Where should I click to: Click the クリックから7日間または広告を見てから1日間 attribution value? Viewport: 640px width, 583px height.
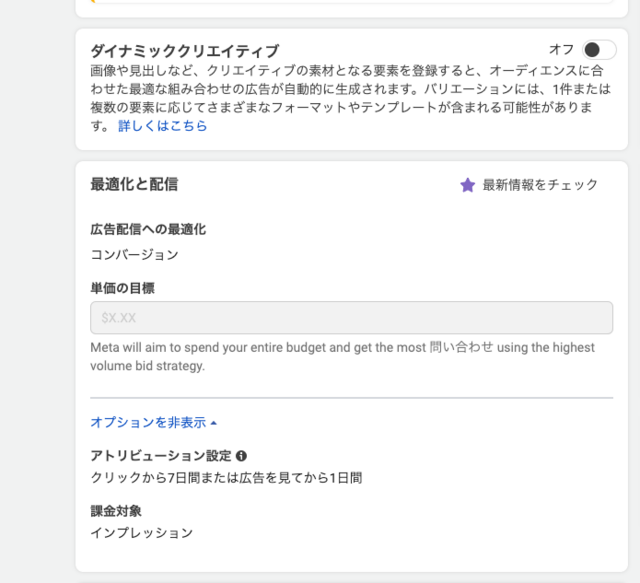click(x=226, y=477)
